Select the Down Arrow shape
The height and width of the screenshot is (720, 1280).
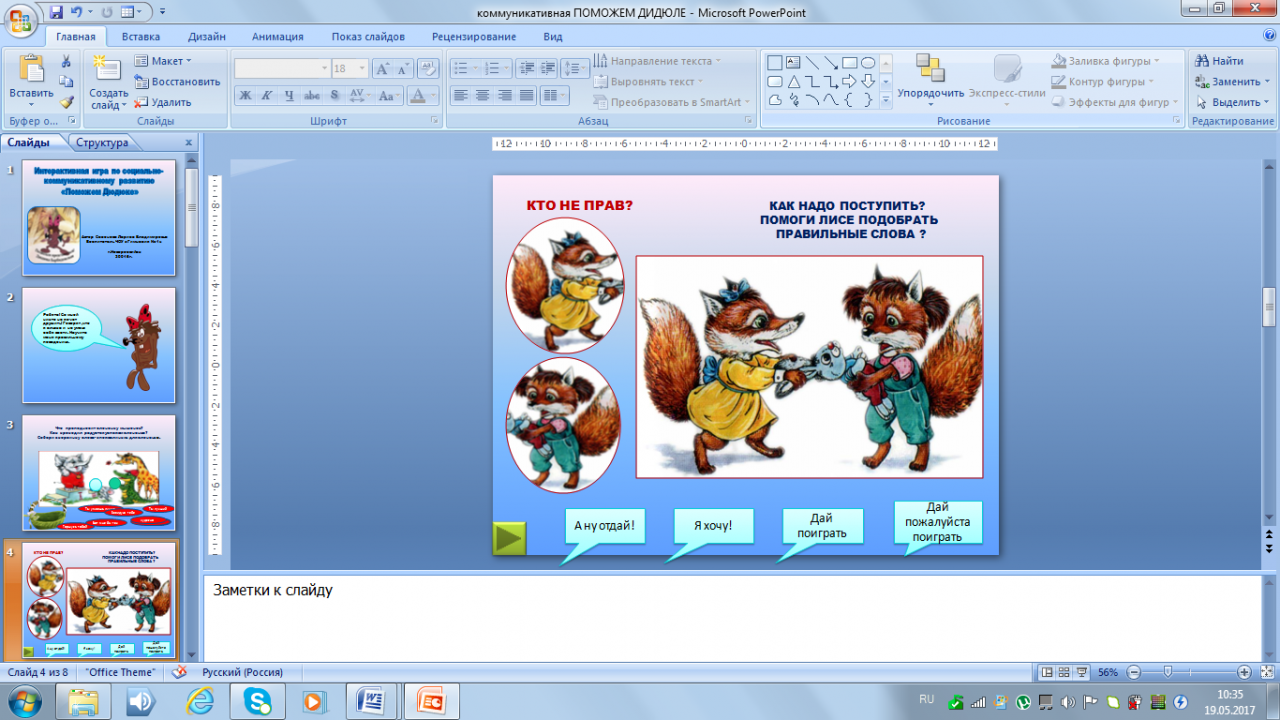click(868, 81)
